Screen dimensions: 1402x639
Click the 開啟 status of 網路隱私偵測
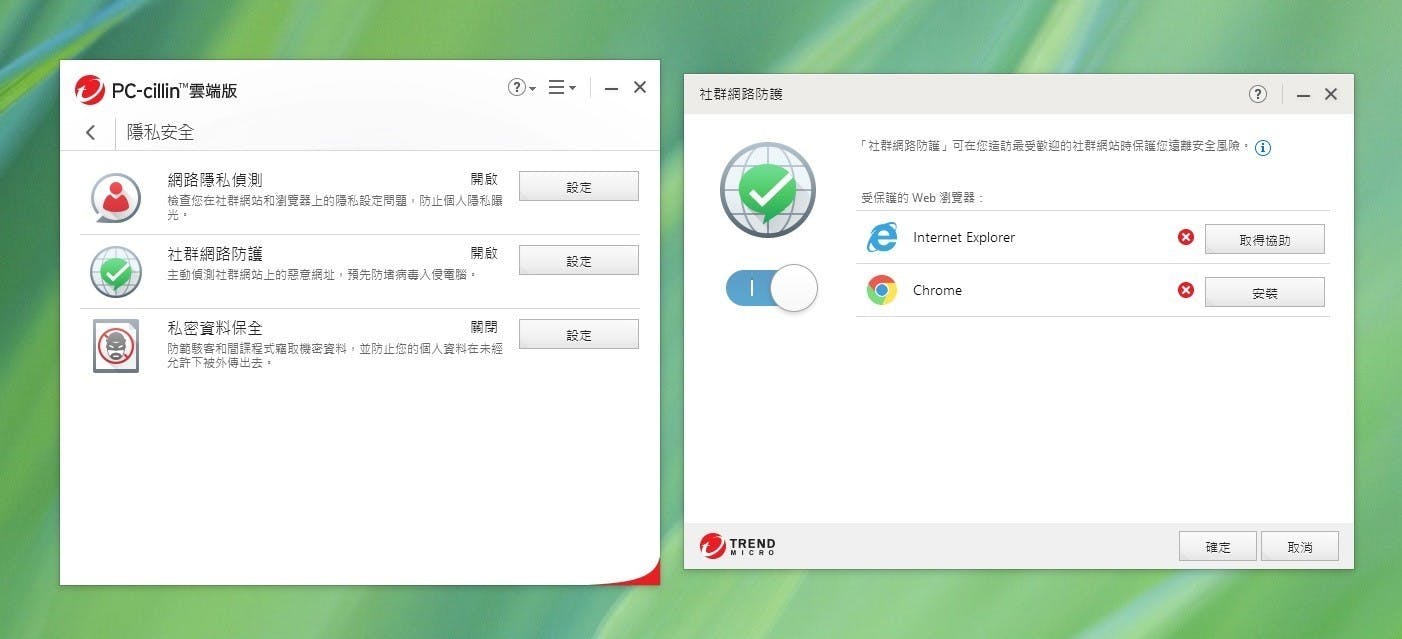point(484,179)
